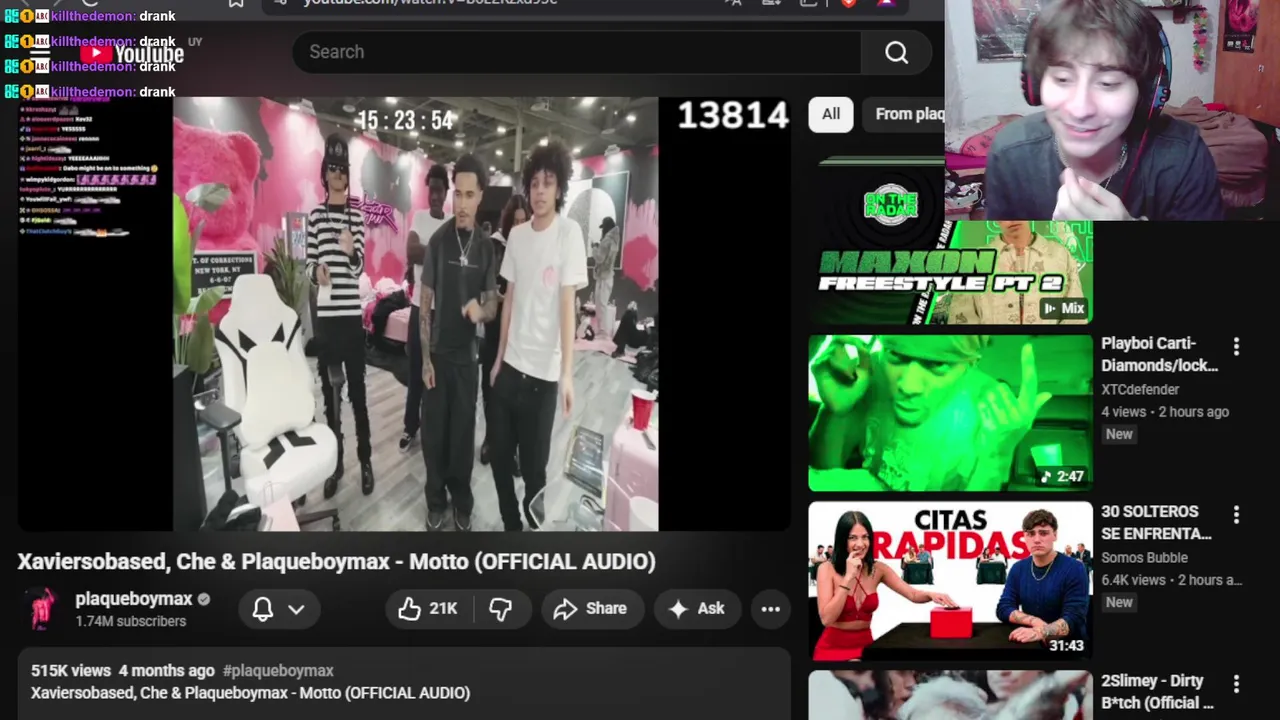Open the 2Slimey video thumbnail
This screenshot has width=1280, height=720.
[x=950, y=695]
